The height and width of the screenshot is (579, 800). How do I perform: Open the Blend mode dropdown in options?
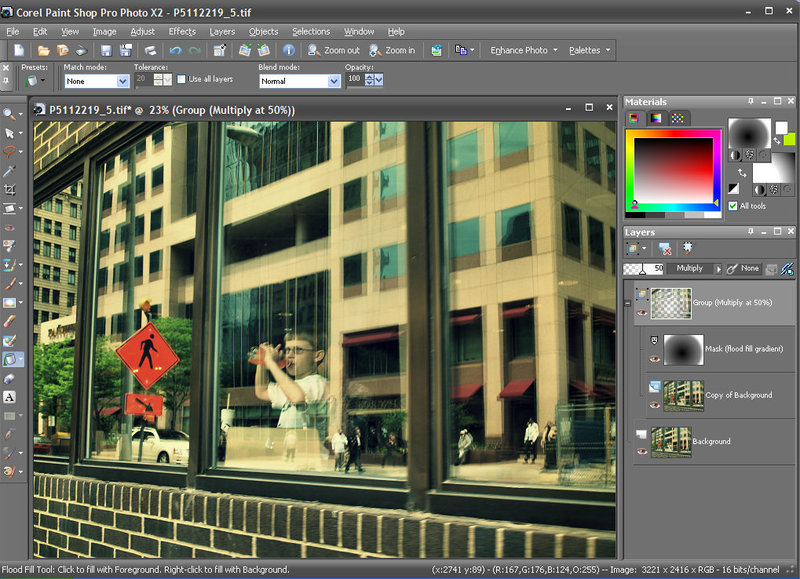(x=334, y=81)
